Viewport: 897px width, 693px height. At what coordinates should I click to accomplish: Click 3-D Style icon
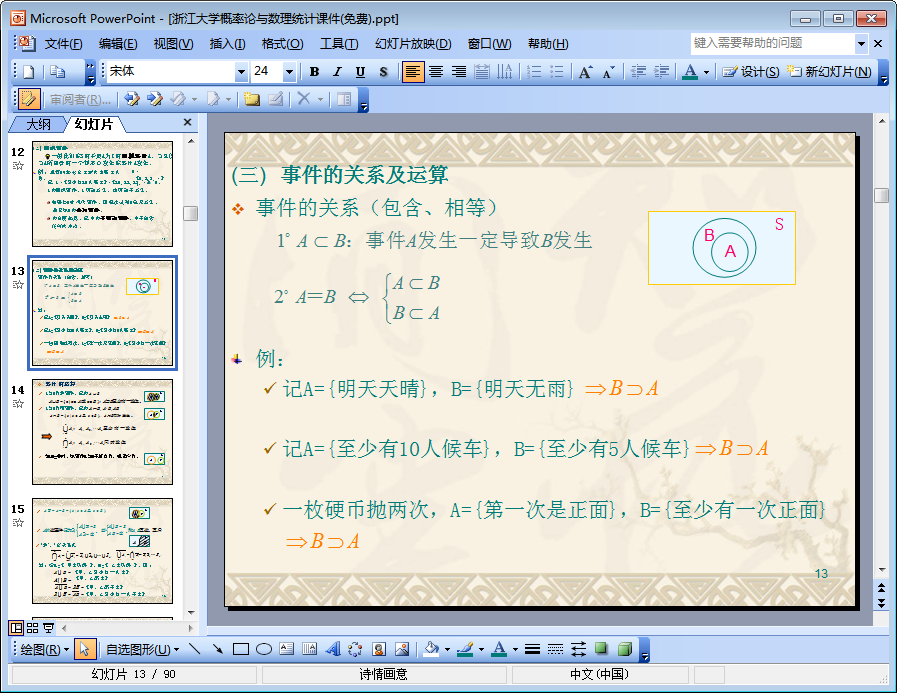click(x=625, y=649)
